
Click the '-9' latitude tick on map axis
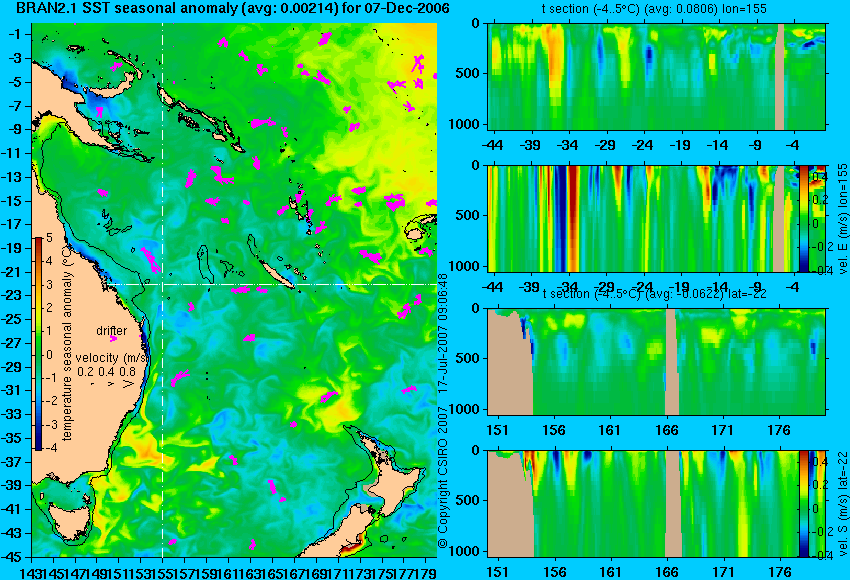tap(15, 129)
